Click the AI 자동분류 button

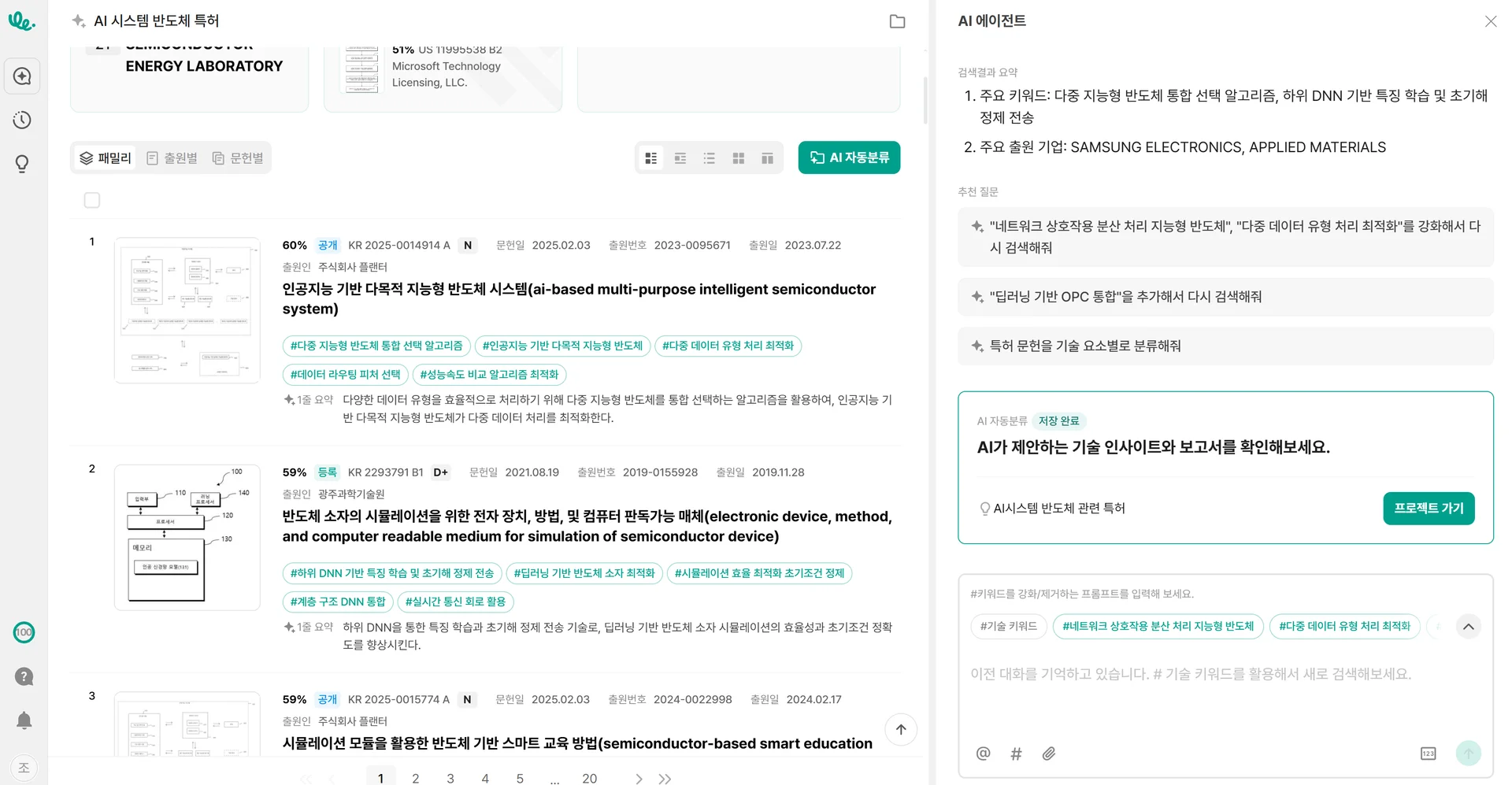pyautogui.click(x=849, y=157)
